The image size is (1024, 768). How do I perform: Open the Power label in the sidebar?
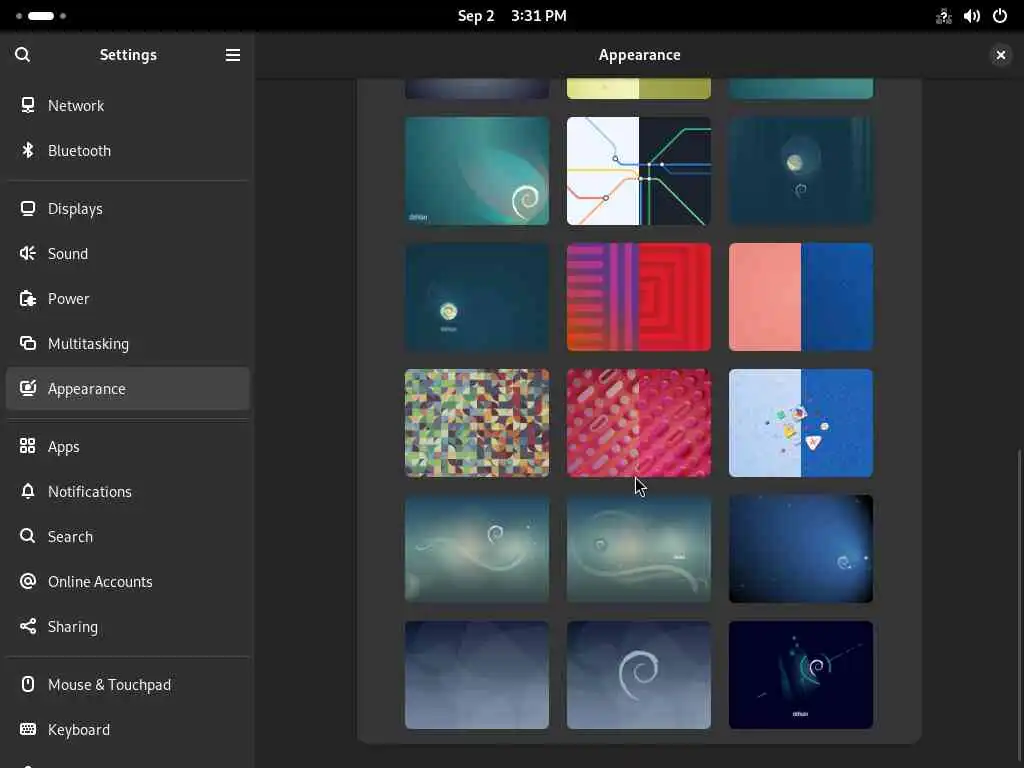click(x=69, y=298)
